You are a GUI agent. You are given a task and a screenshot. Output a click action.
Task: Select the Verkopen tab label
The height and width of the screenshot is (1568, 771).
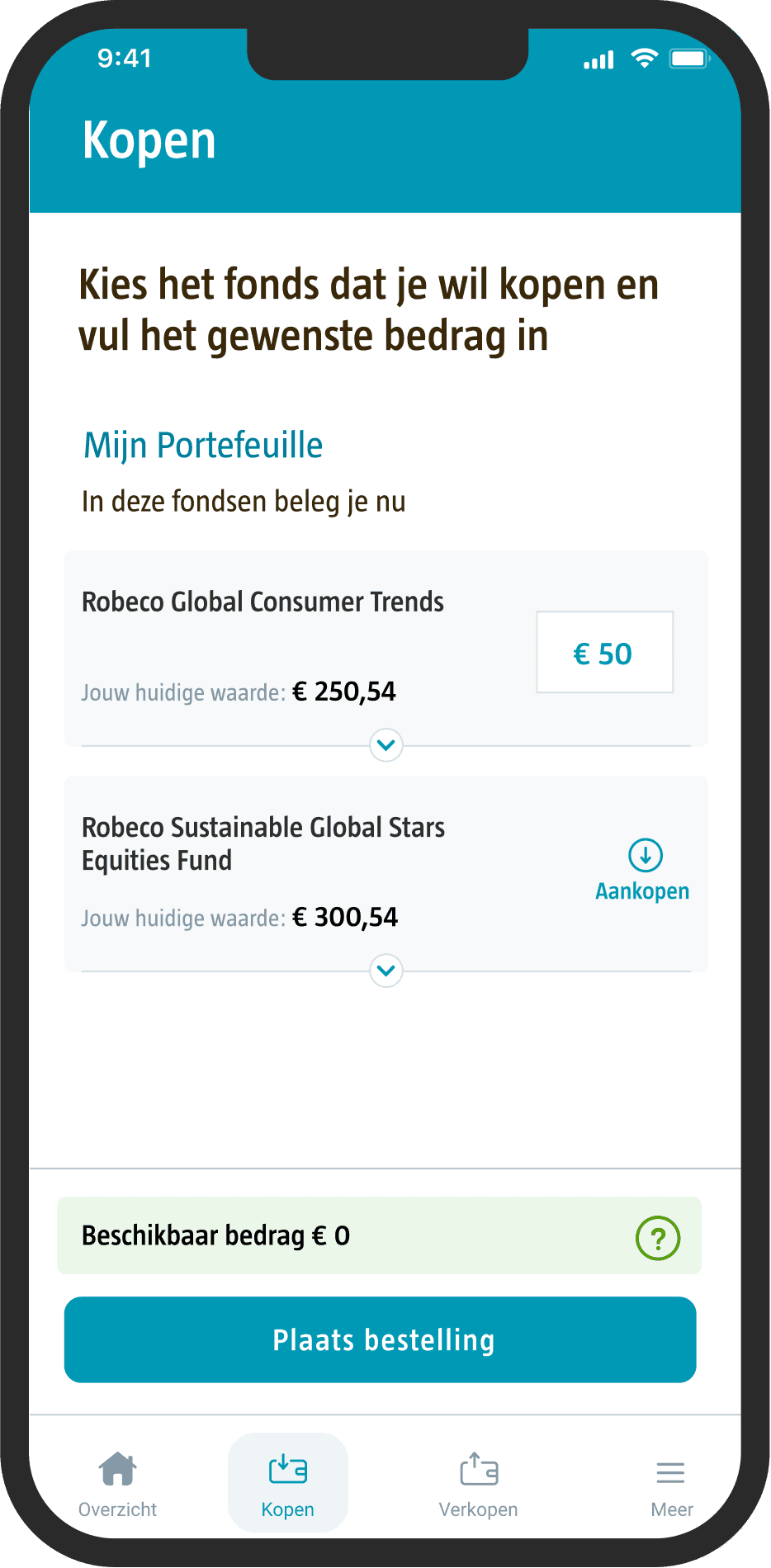tap(479, 1509)
